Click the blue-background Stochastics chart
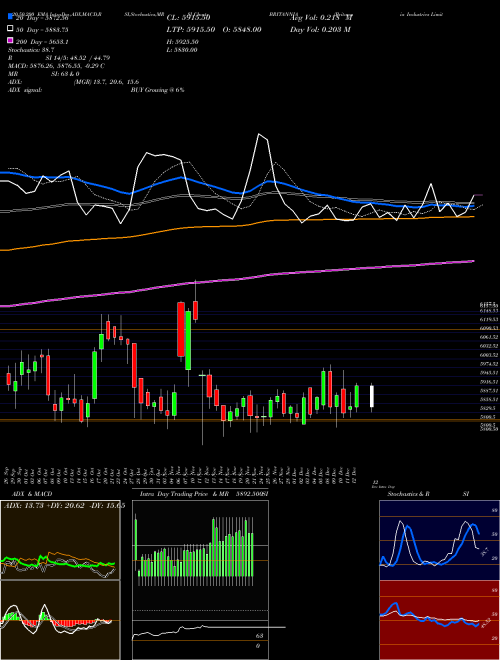Image resolution: width=500 pixels, height=660 pixels. click(x=439, y=540)
